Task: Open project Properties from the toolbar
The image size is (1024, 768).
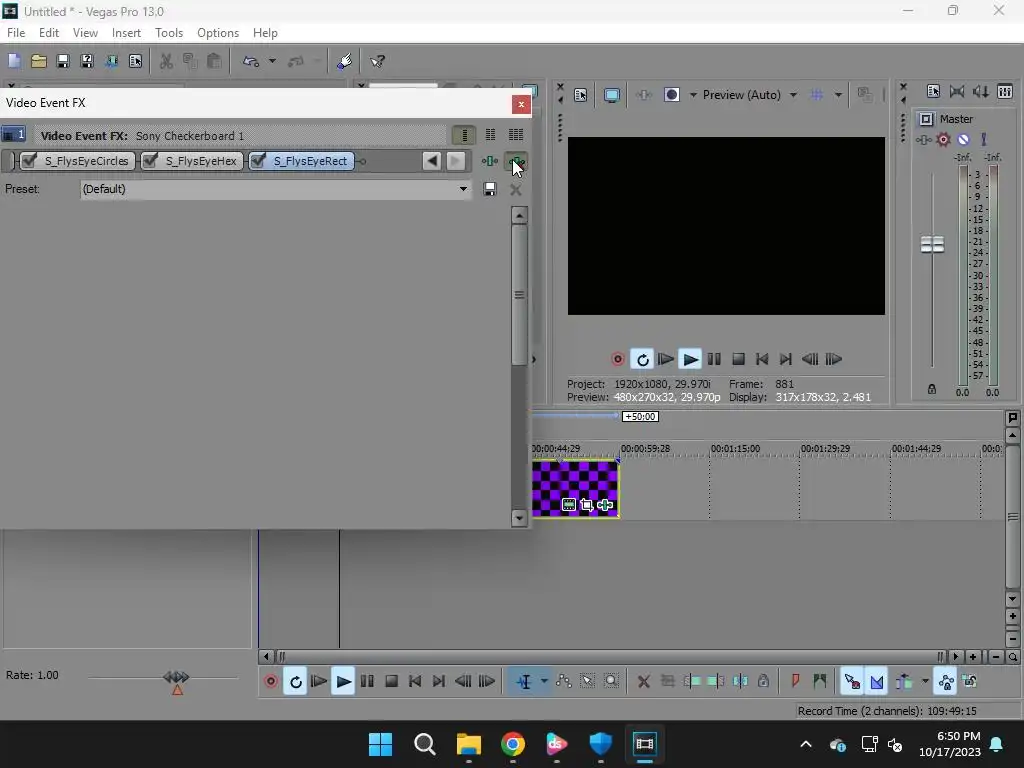Action: (x=135, y=61)
